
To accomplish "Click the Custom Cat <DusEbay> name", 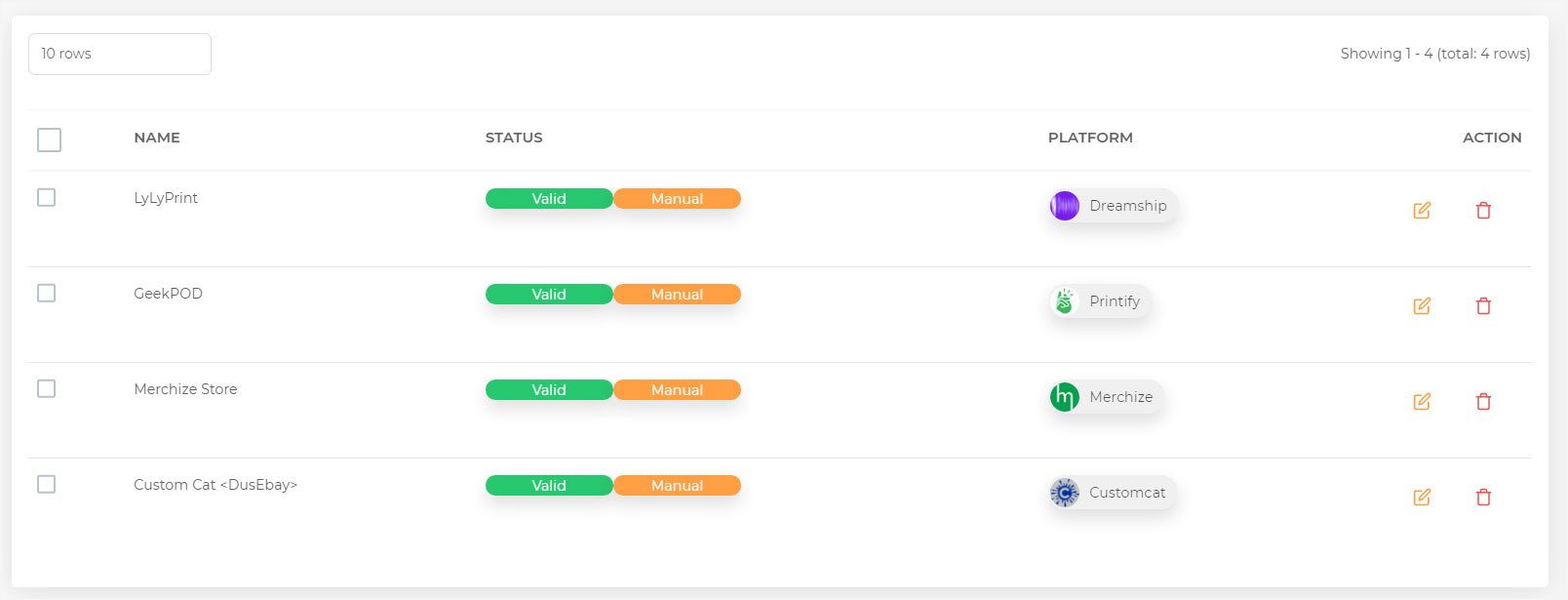I will click(x=216, y=485).
